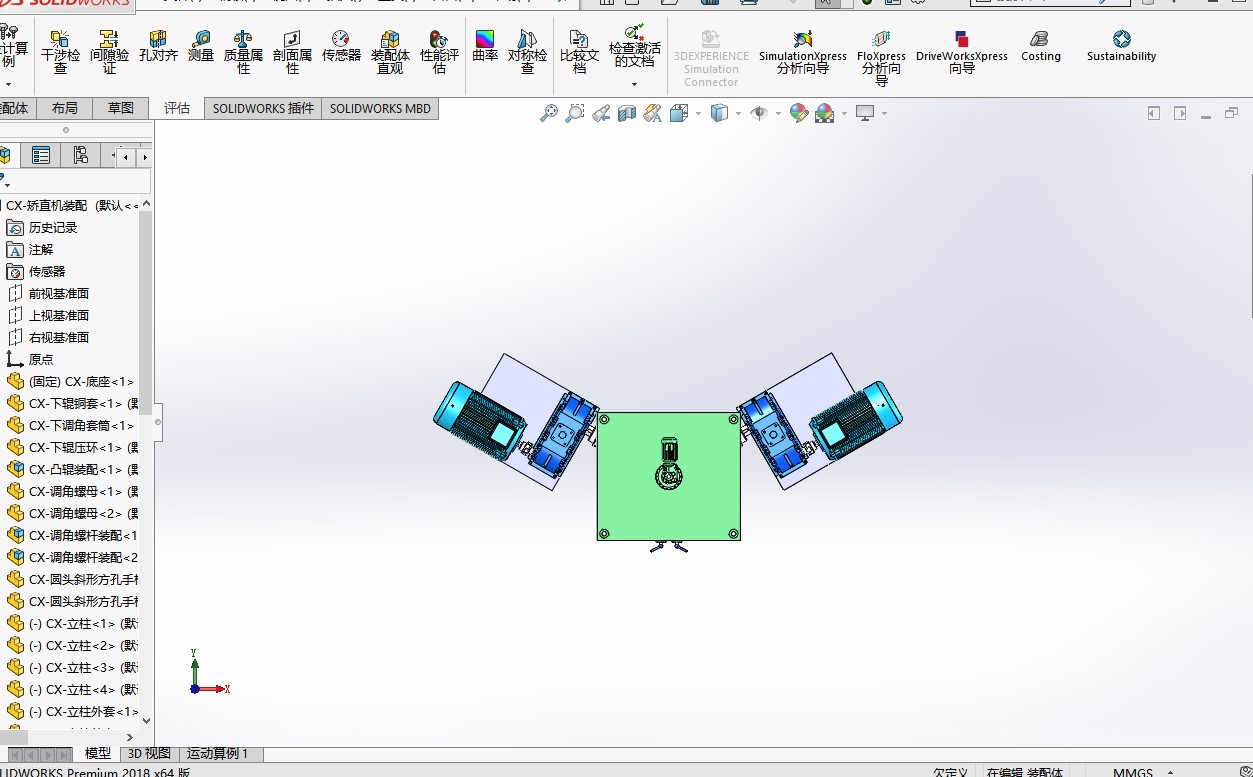Launch SimulationXpress 分析向导
This screenshot has width=1253, height=777.
[802, 52]
